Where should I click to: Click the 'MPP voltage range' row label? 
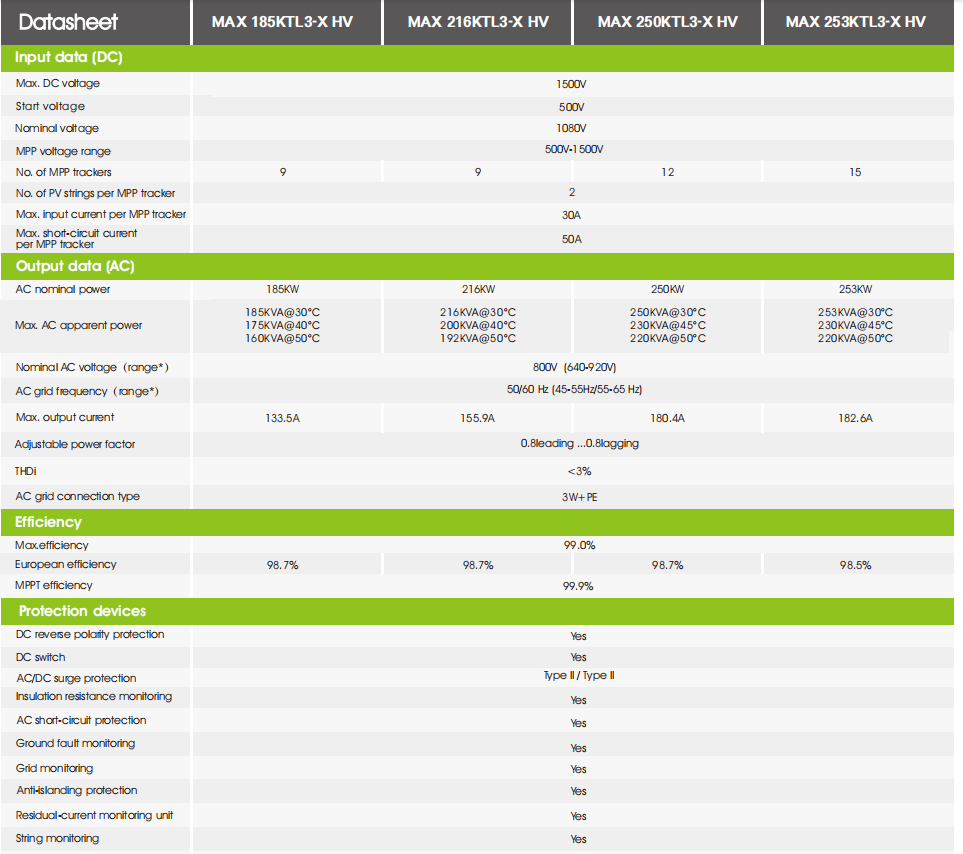tap(63, 151)
